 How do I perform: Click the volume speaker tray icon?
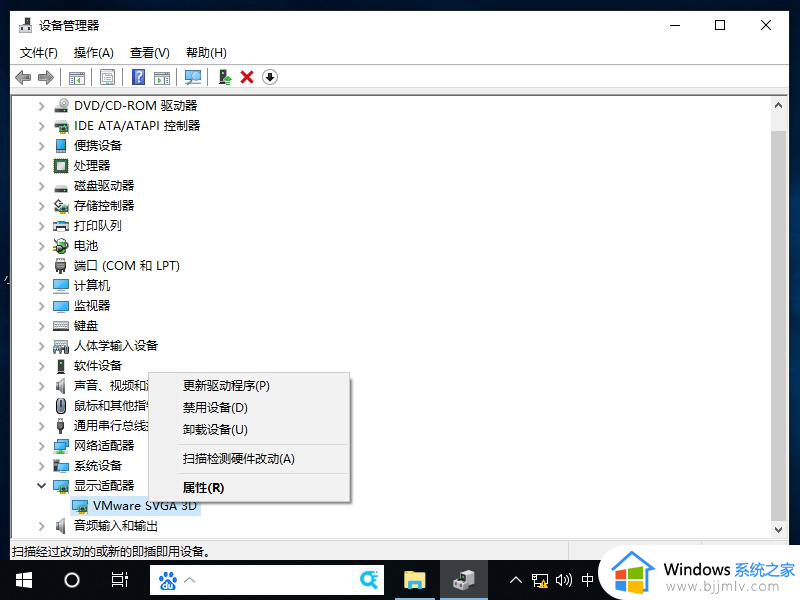pos(563,580)
